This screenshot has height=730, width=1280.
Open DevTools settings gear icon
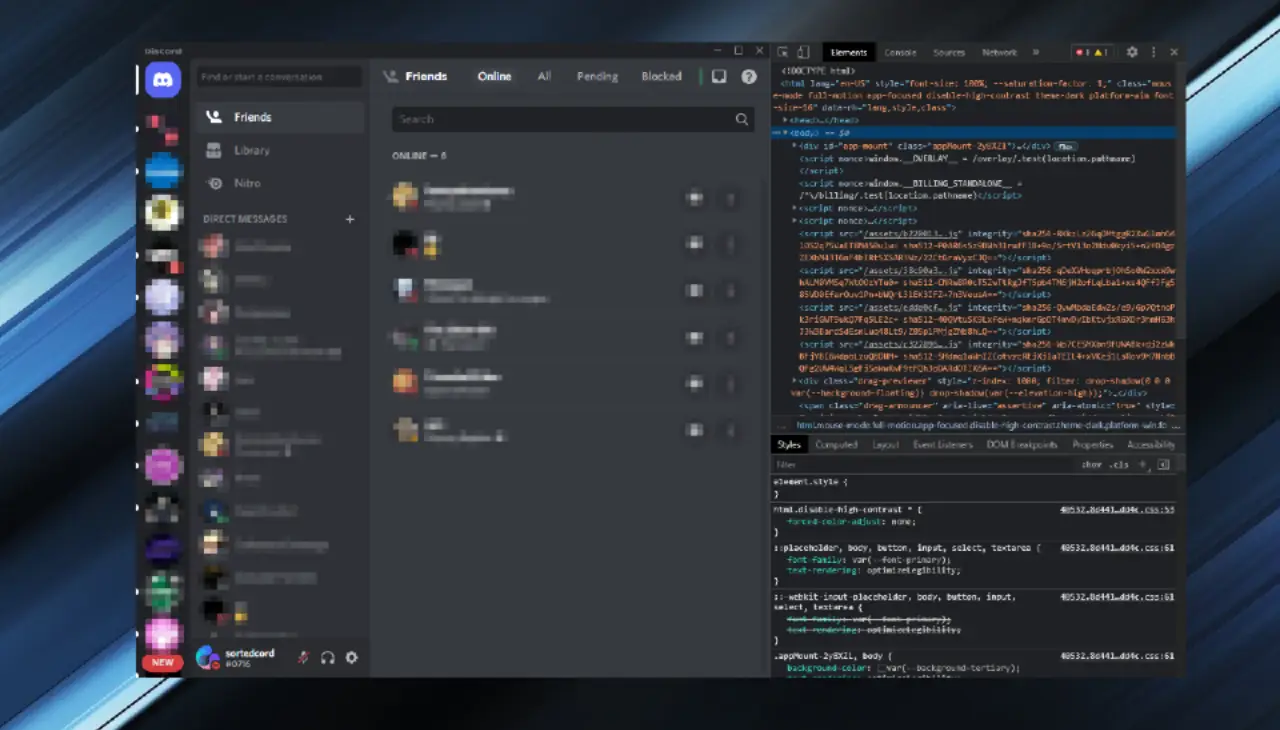[x=1132, y=52]
